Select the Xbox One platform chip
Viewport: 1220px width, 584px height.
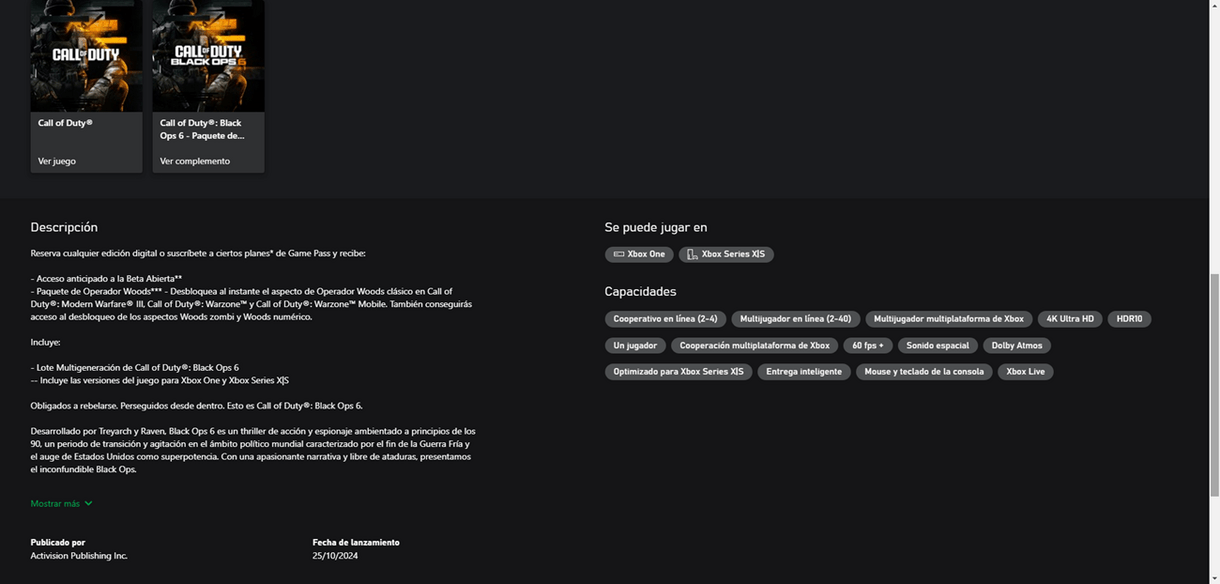tap(639, 254)
